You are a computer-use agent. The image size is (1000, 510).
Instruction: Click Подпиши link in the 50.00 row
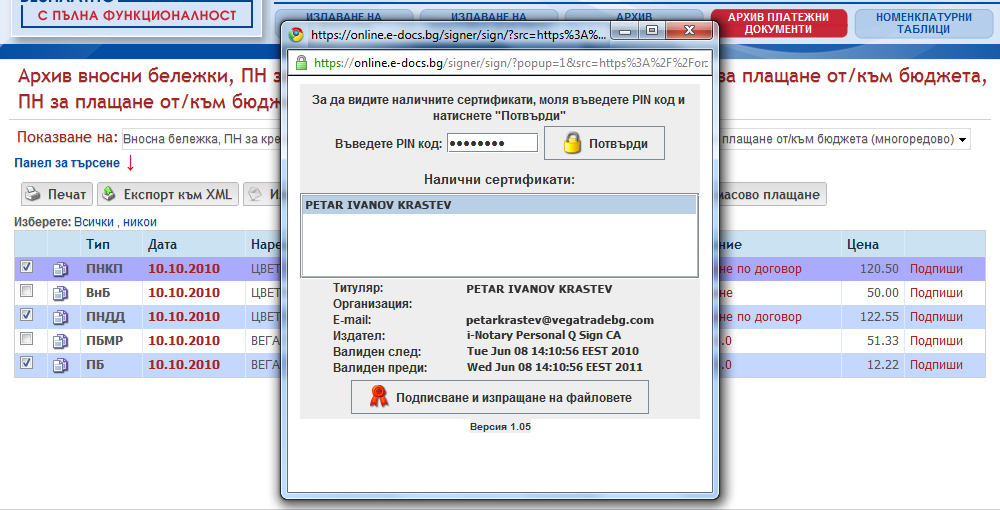pyautogui.click(x=936, y=293)
